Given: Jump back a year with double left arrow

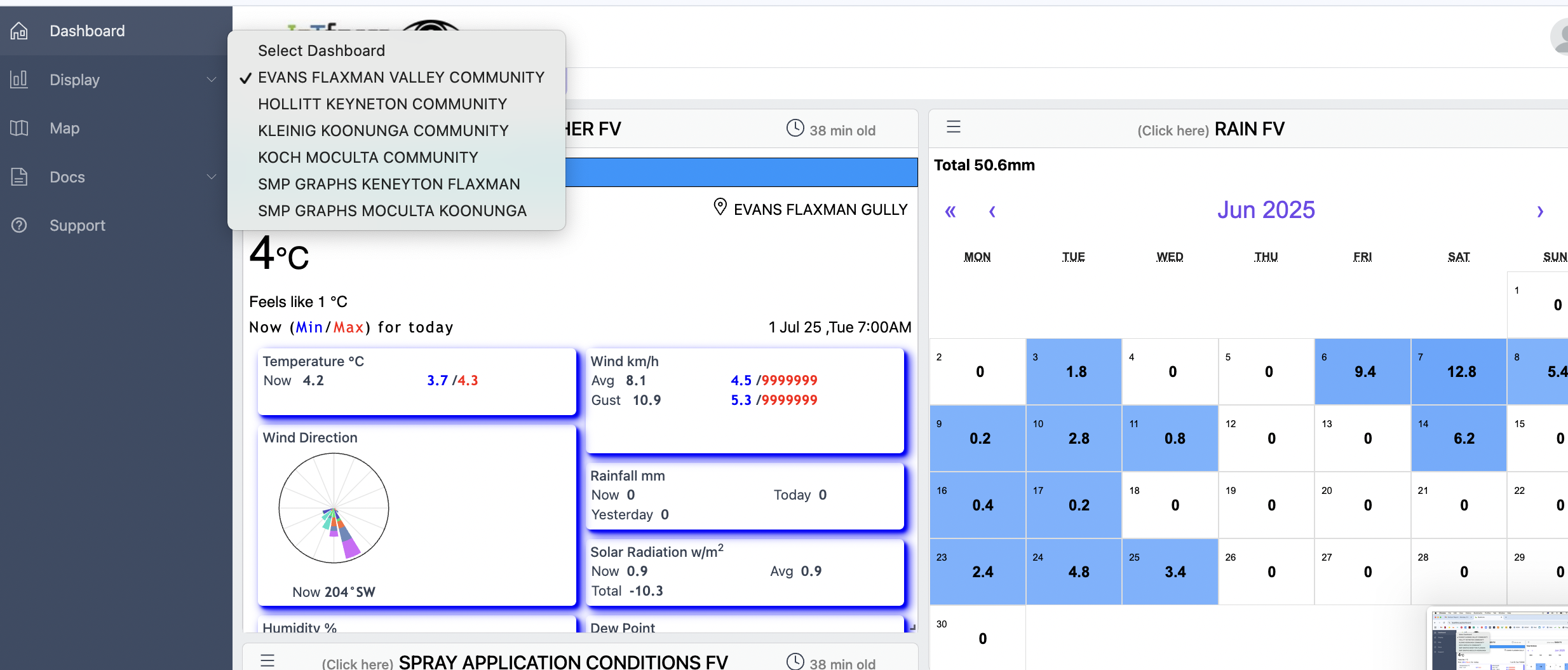Looking at the screenshot, I should pos(950,212).
